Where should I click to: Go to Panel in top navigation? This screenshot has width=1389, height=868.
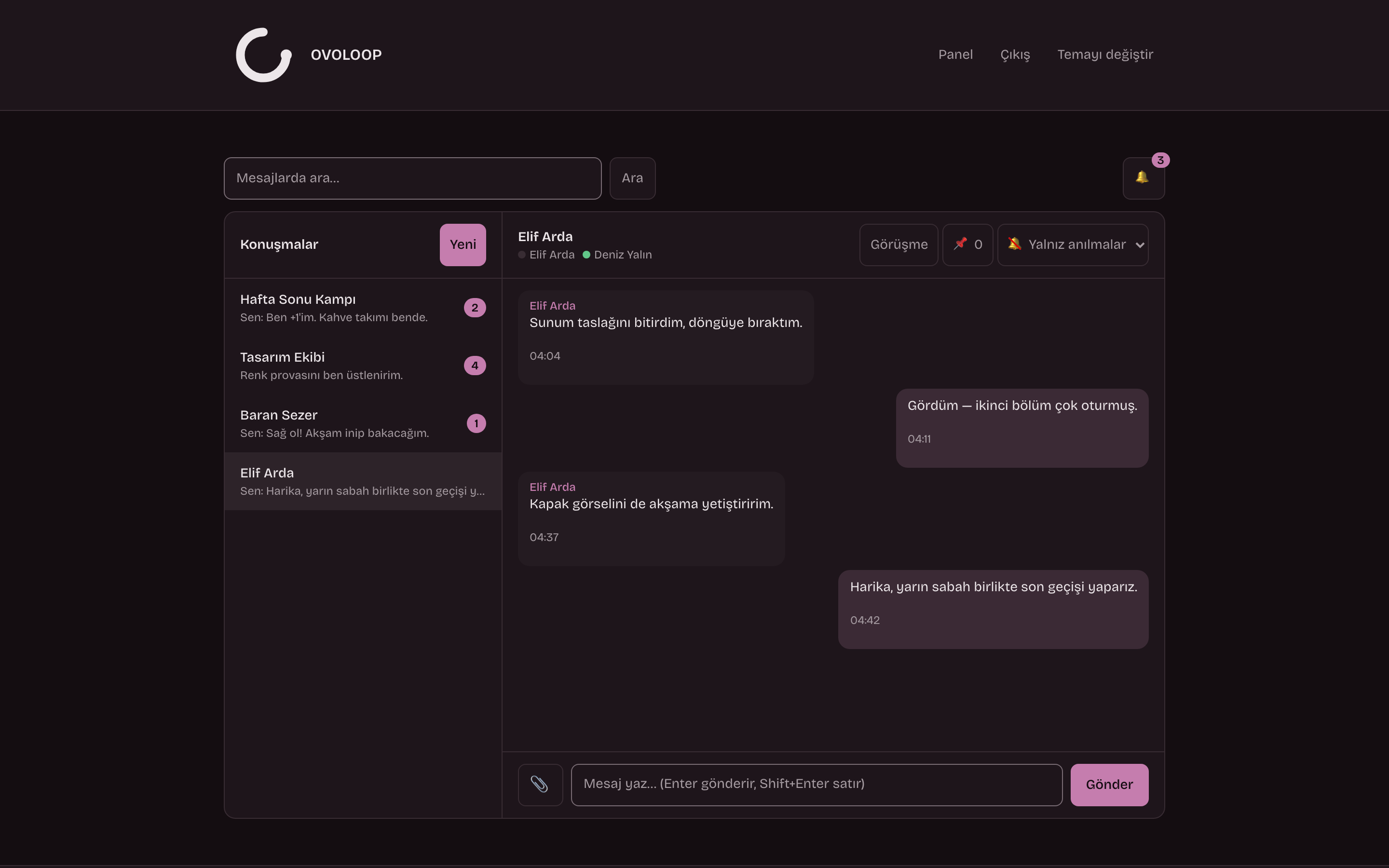point(955,54)
